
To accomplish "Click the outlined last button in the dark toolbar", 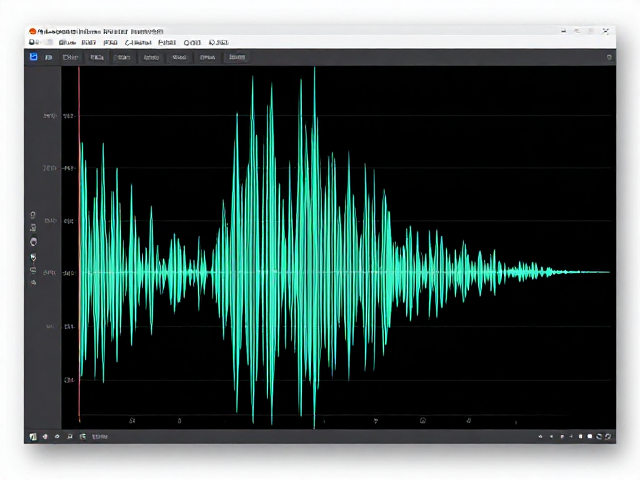I will (x=237, y=57).
